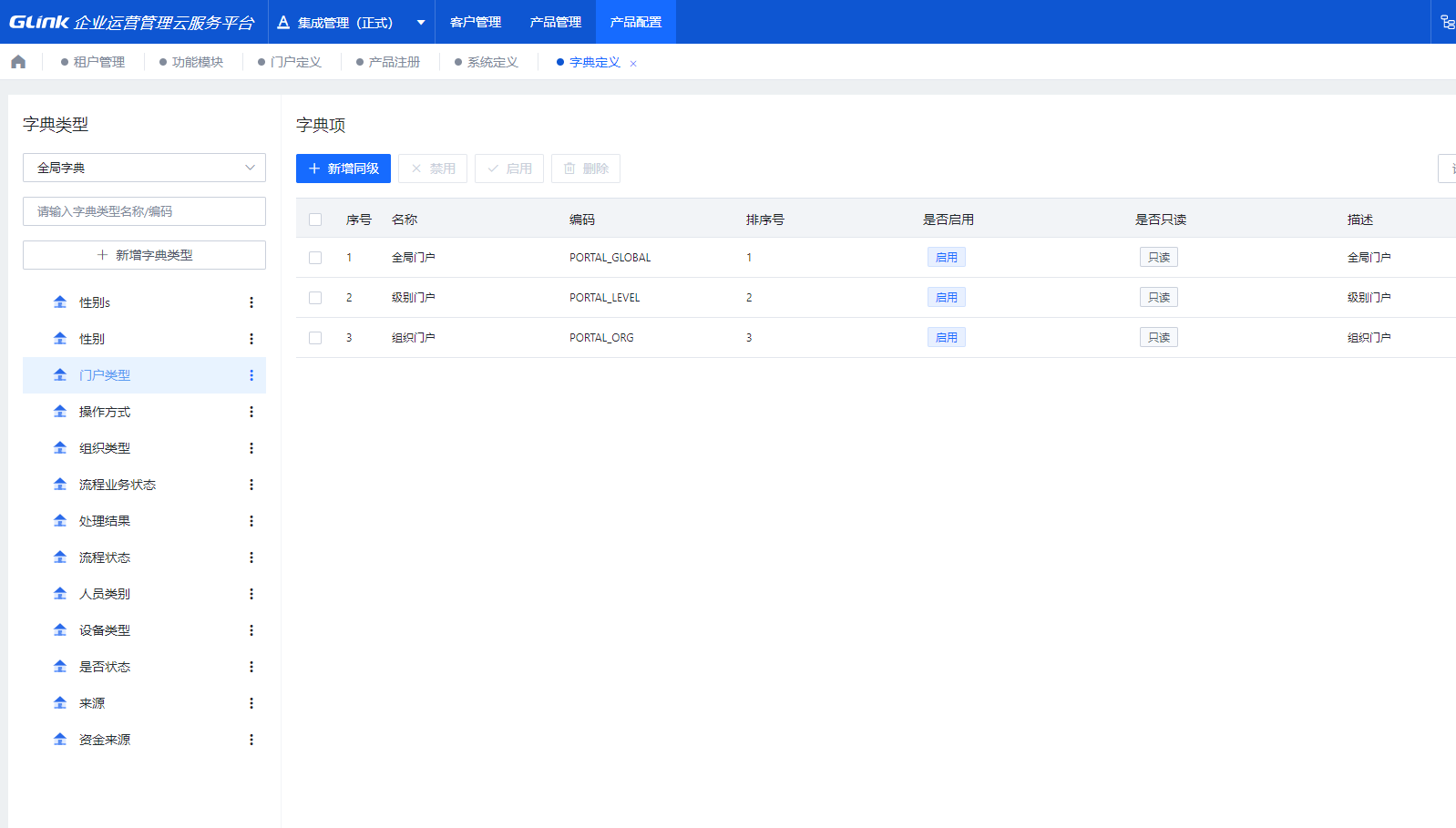Open the 产品管理 menu

coord(556,22)
